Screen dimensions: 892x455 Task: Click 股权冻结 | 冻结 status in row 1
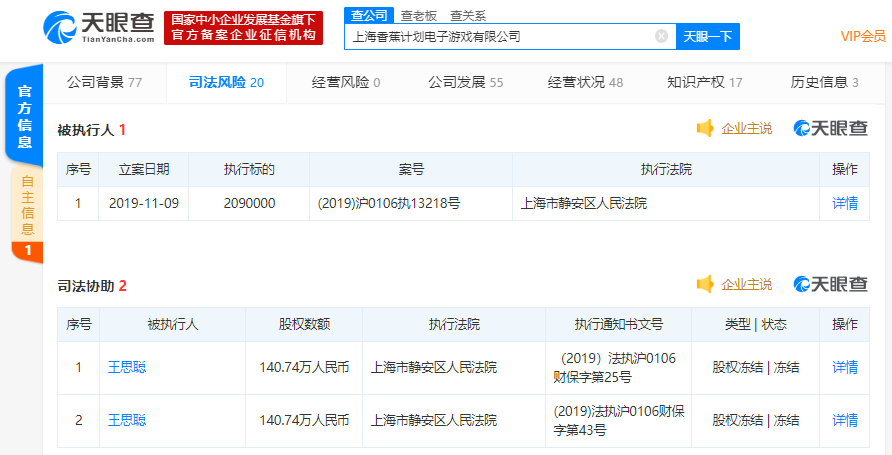pyautogui.click(x=755, y=367)
